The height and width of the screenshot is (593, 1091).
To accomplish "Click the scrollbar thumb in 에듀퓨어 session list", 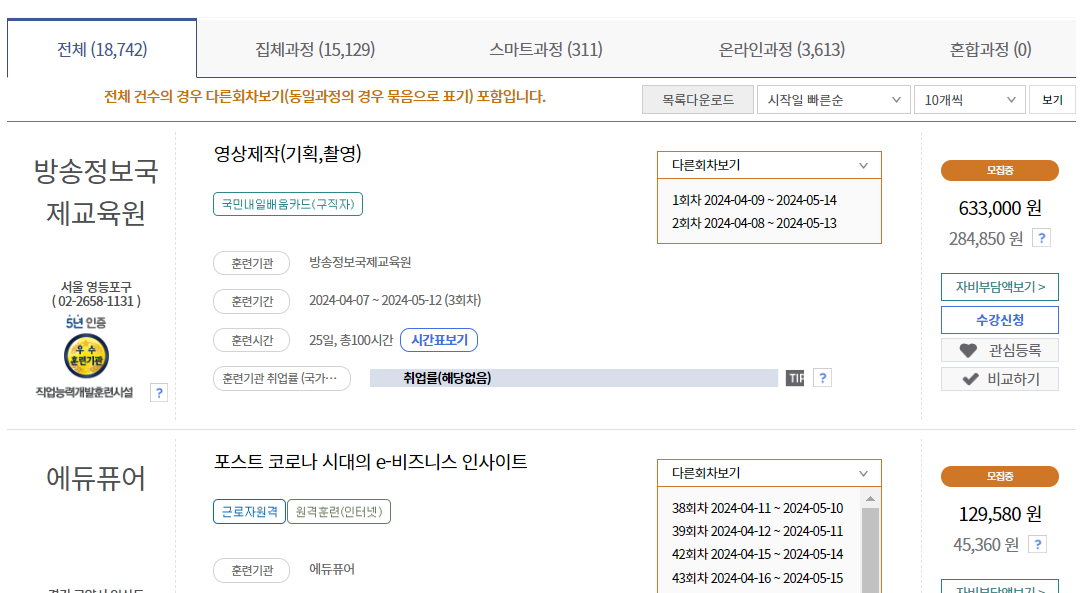I will click(870, 550).
